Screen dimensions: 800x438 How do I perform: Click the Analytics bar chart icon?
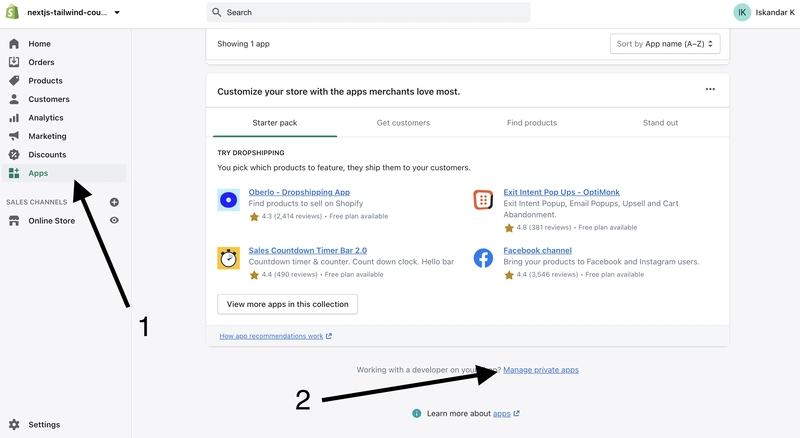click(14, 118)
